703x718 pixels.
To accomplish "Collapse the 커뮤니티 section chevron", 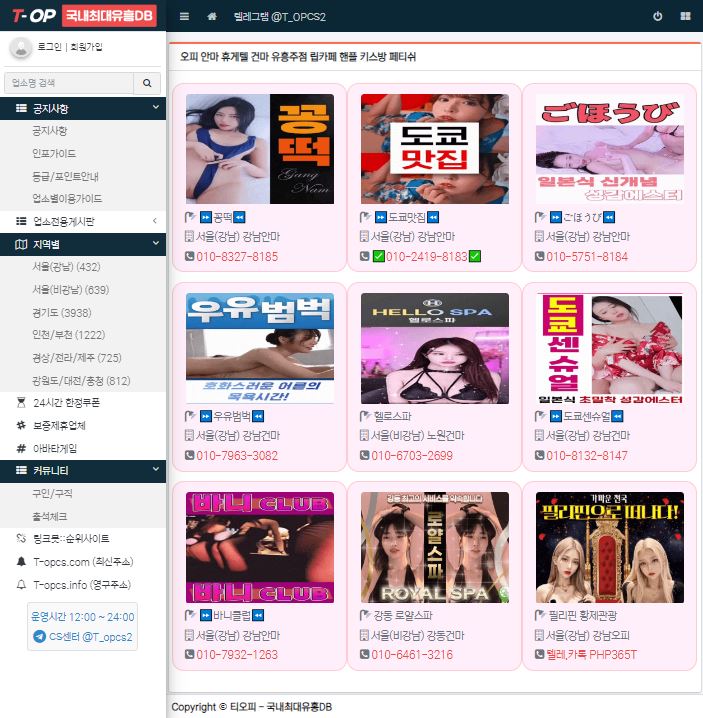I will tap(156, 469).
